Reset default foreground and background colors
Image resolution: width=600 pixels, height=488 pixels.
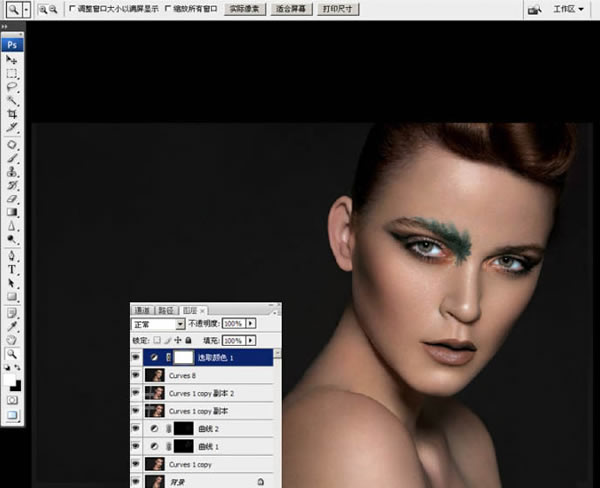point(7,367)
